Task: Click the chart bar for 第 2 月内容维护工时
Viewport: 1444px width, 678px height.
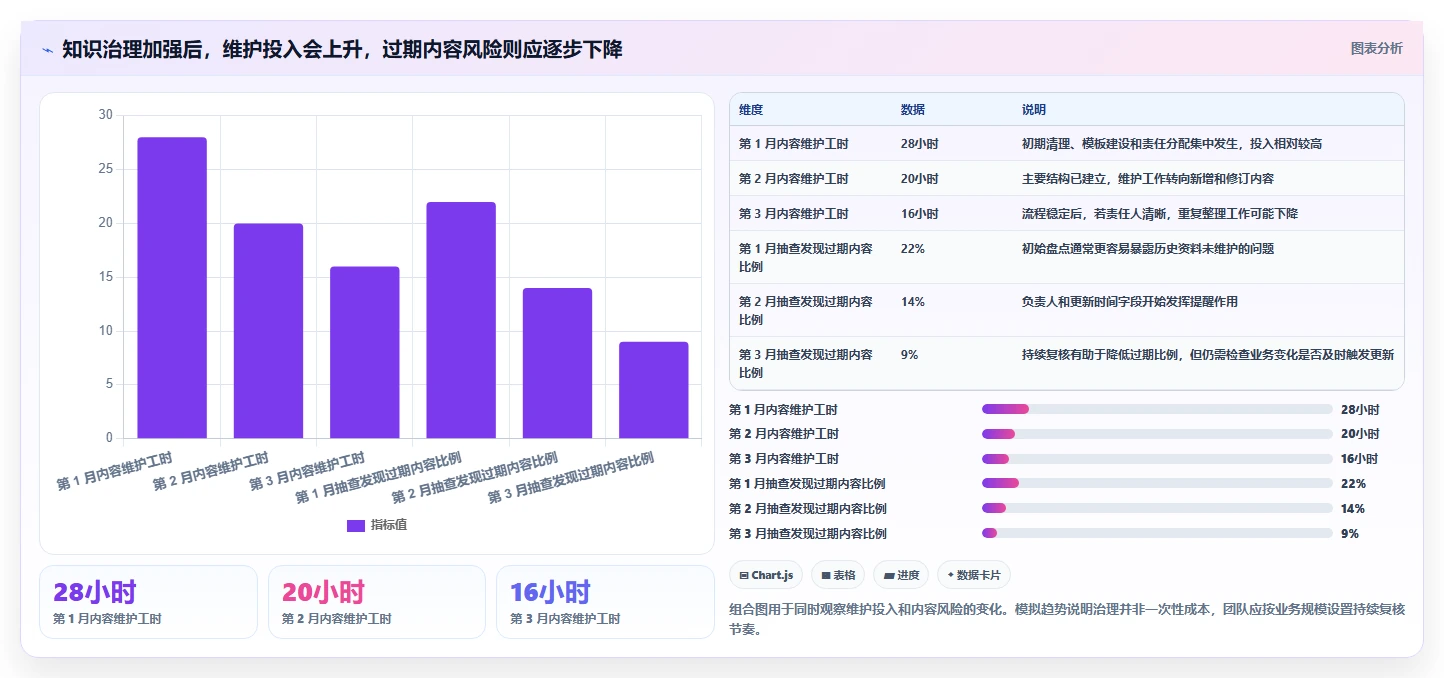Action: coord(268,331)
